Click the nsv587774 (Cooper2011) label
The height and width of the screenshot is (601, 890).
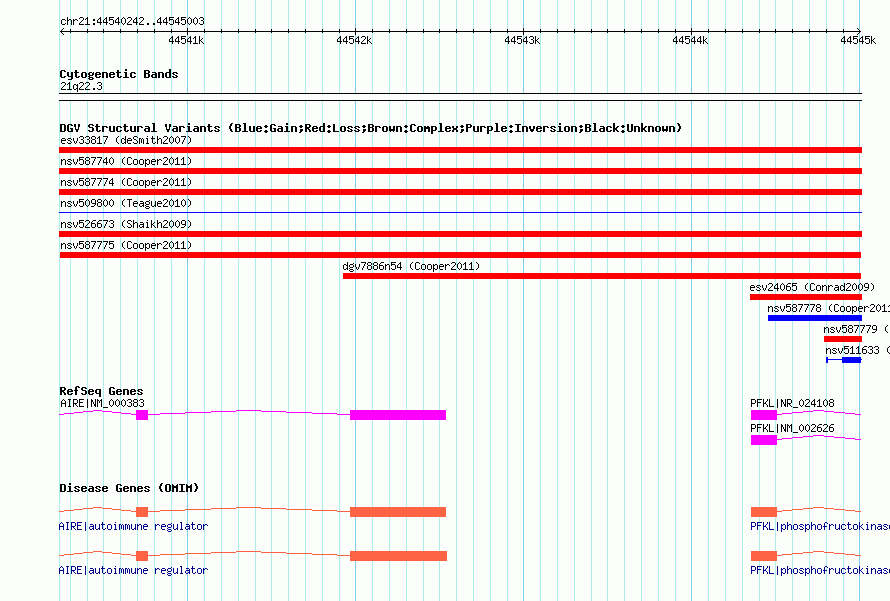tap(126, 182)
